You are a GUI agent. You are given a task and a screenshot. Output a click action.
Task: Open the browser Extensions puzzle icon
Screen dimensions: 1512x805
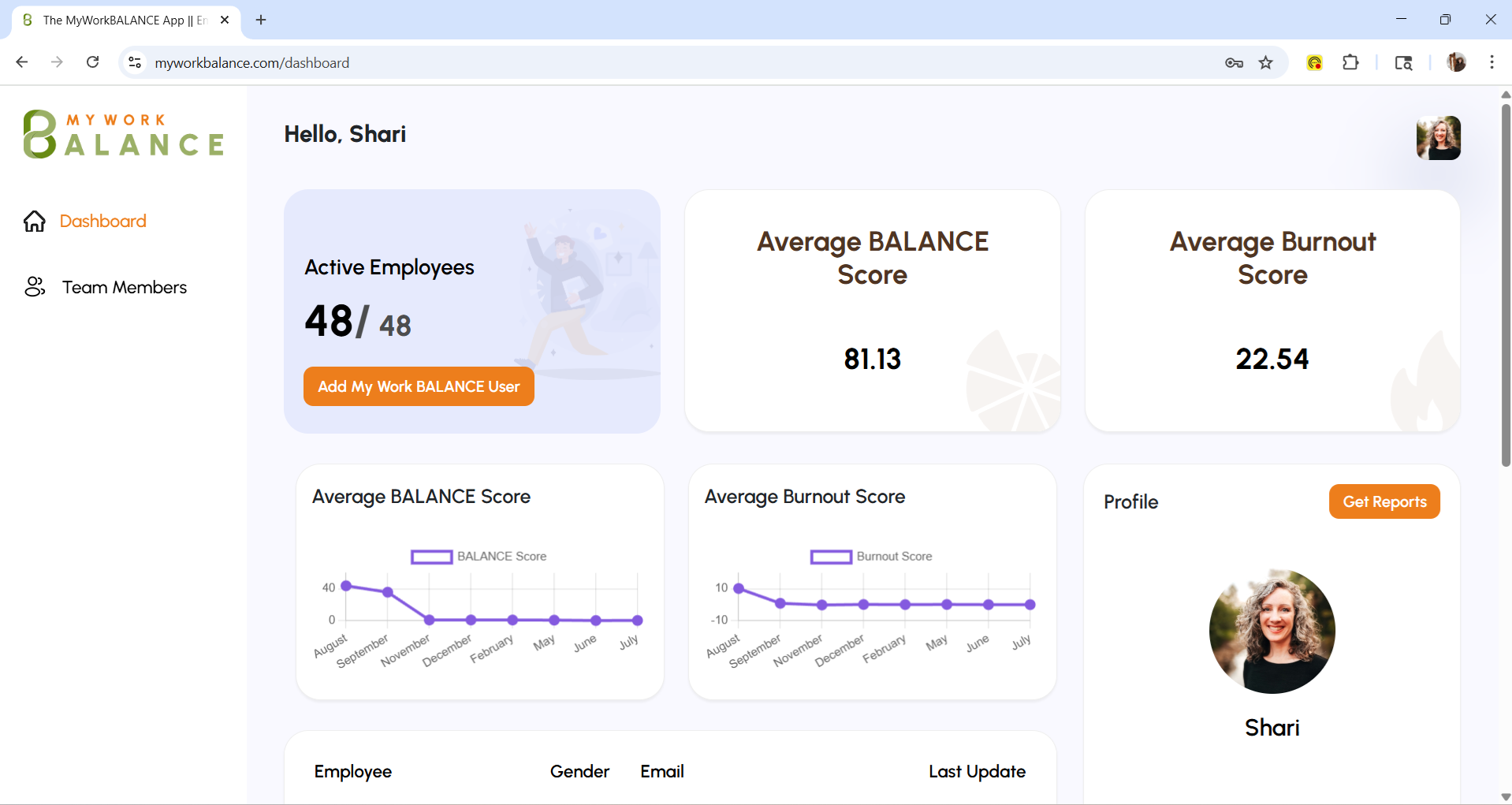(x=1350, y=63)
